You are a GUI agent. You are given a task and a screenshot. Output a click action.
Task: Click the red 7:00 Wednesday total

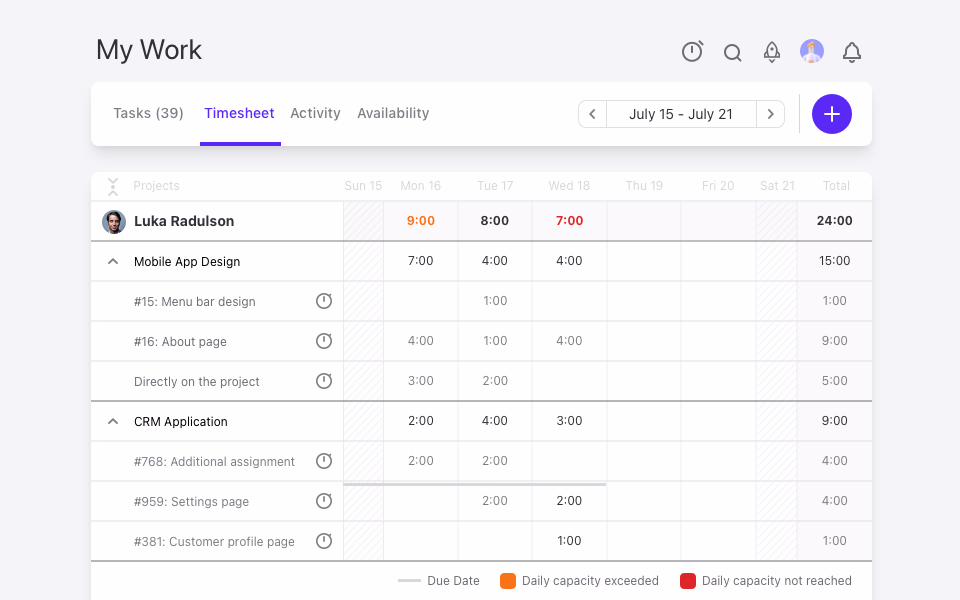point(569,220)
